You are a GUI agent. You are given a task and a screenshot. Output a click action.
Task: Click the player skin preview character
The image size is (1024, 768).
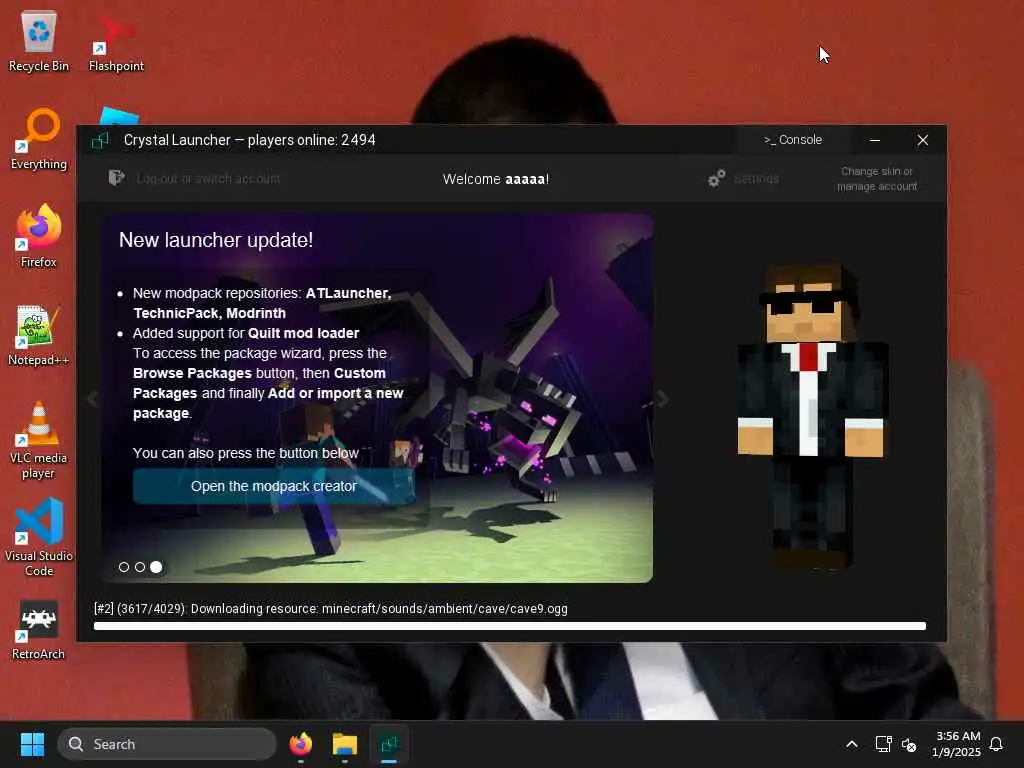tap(812, 417)
